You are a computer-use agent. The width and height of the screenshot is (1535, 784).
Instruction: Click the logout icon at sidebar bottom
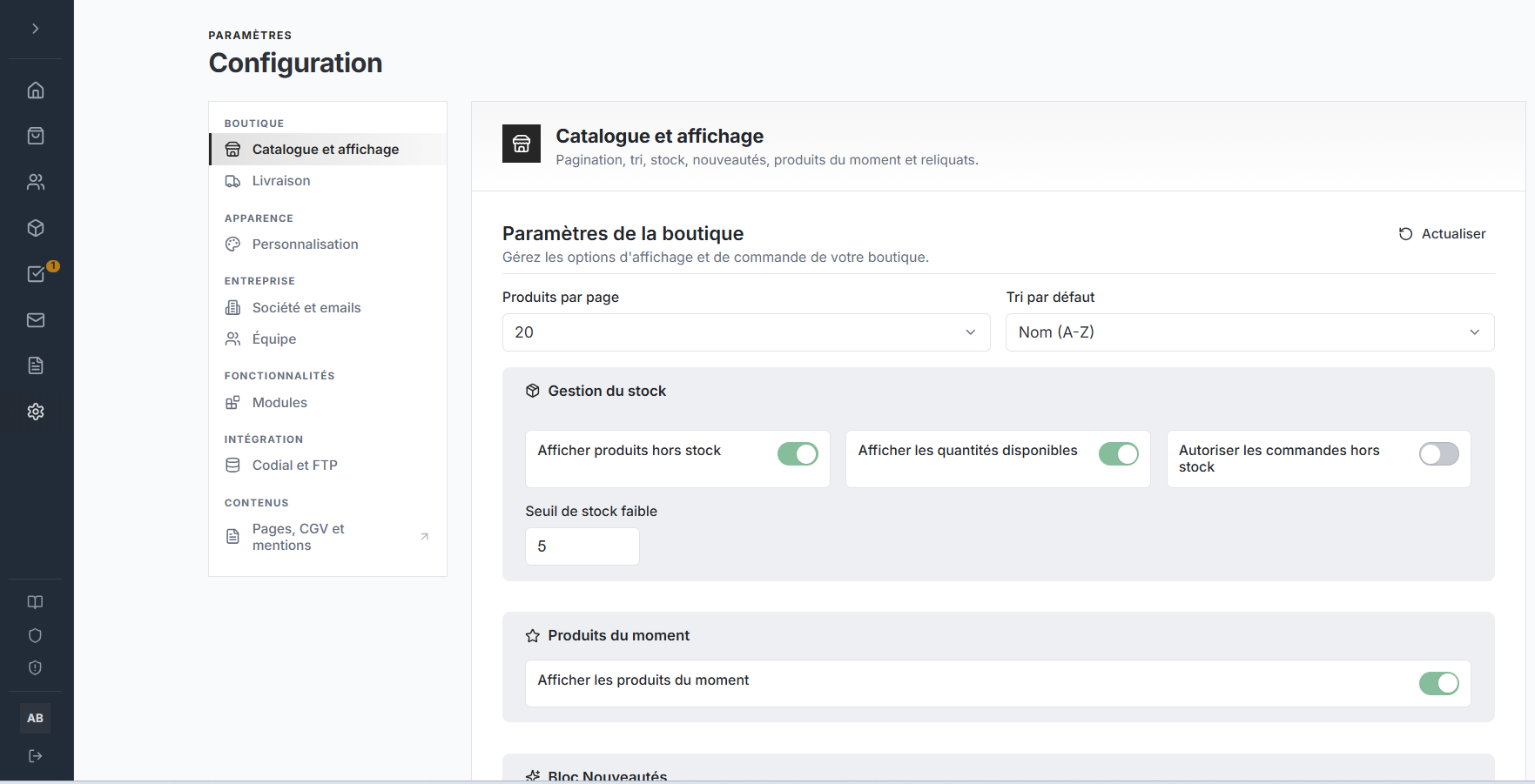(35, 756)
